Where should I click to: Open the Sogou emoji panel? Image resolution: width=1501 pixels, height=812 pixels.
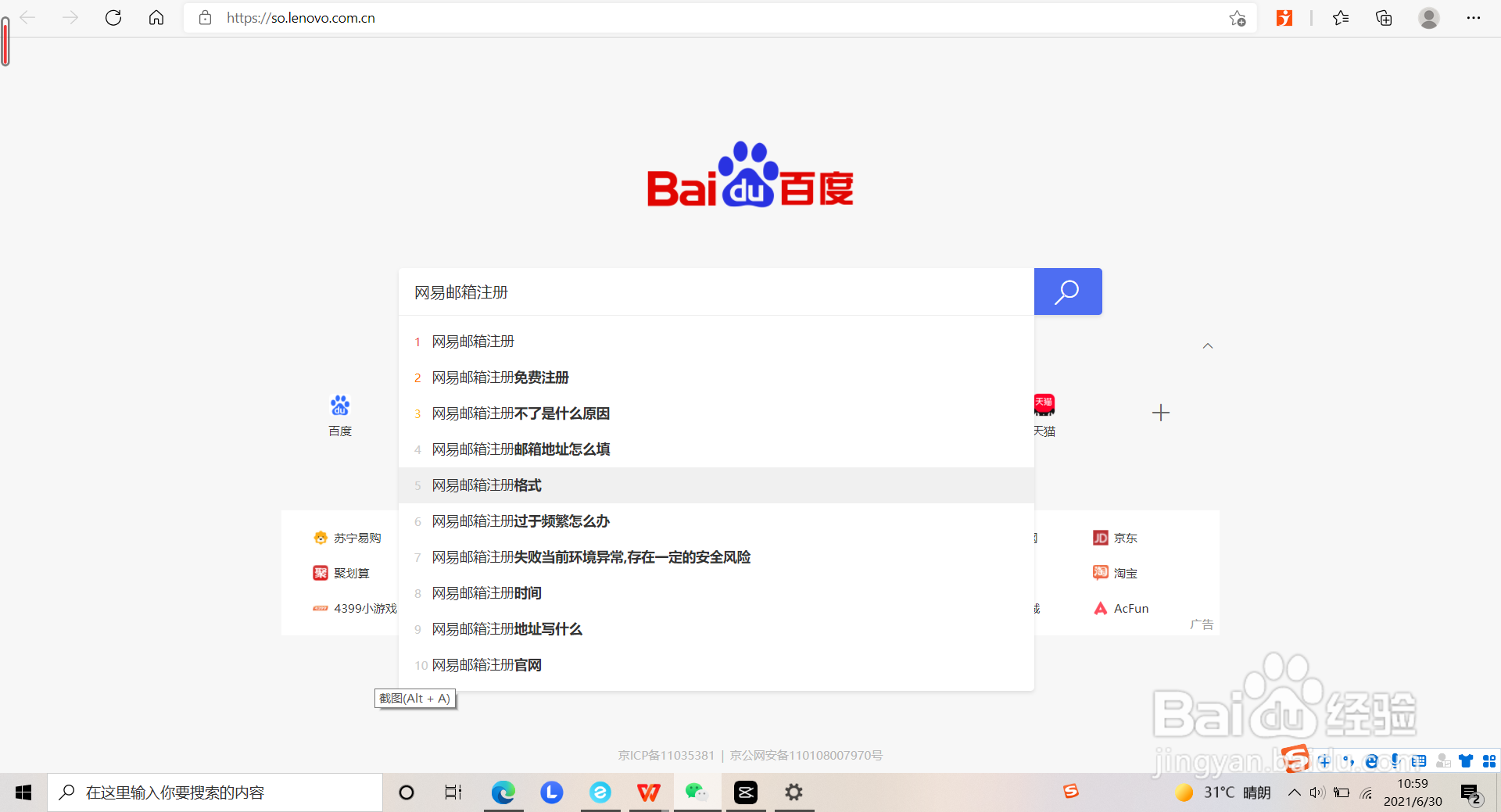[x=1372, y=761]
